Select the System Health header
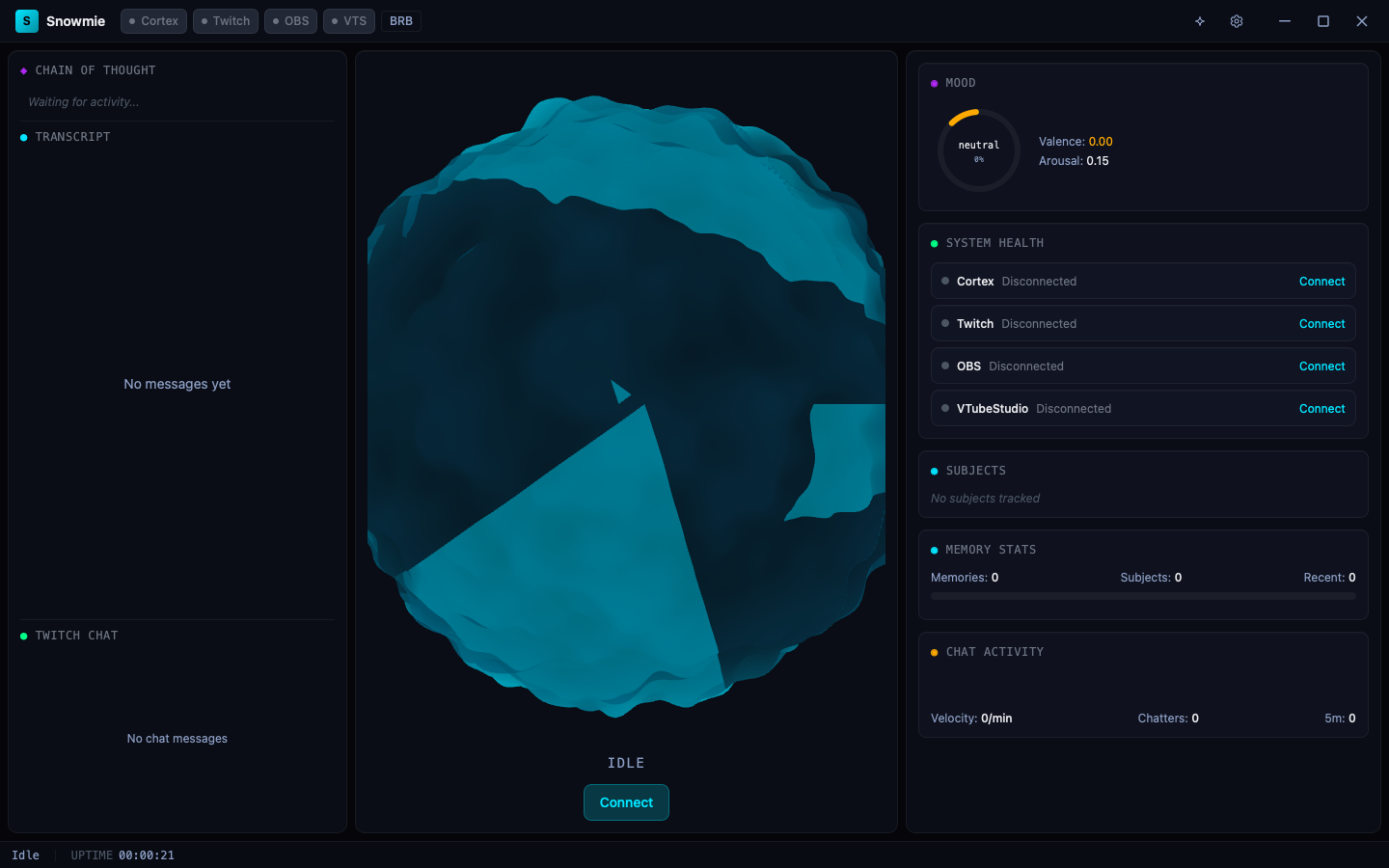 tap(994, 243)
